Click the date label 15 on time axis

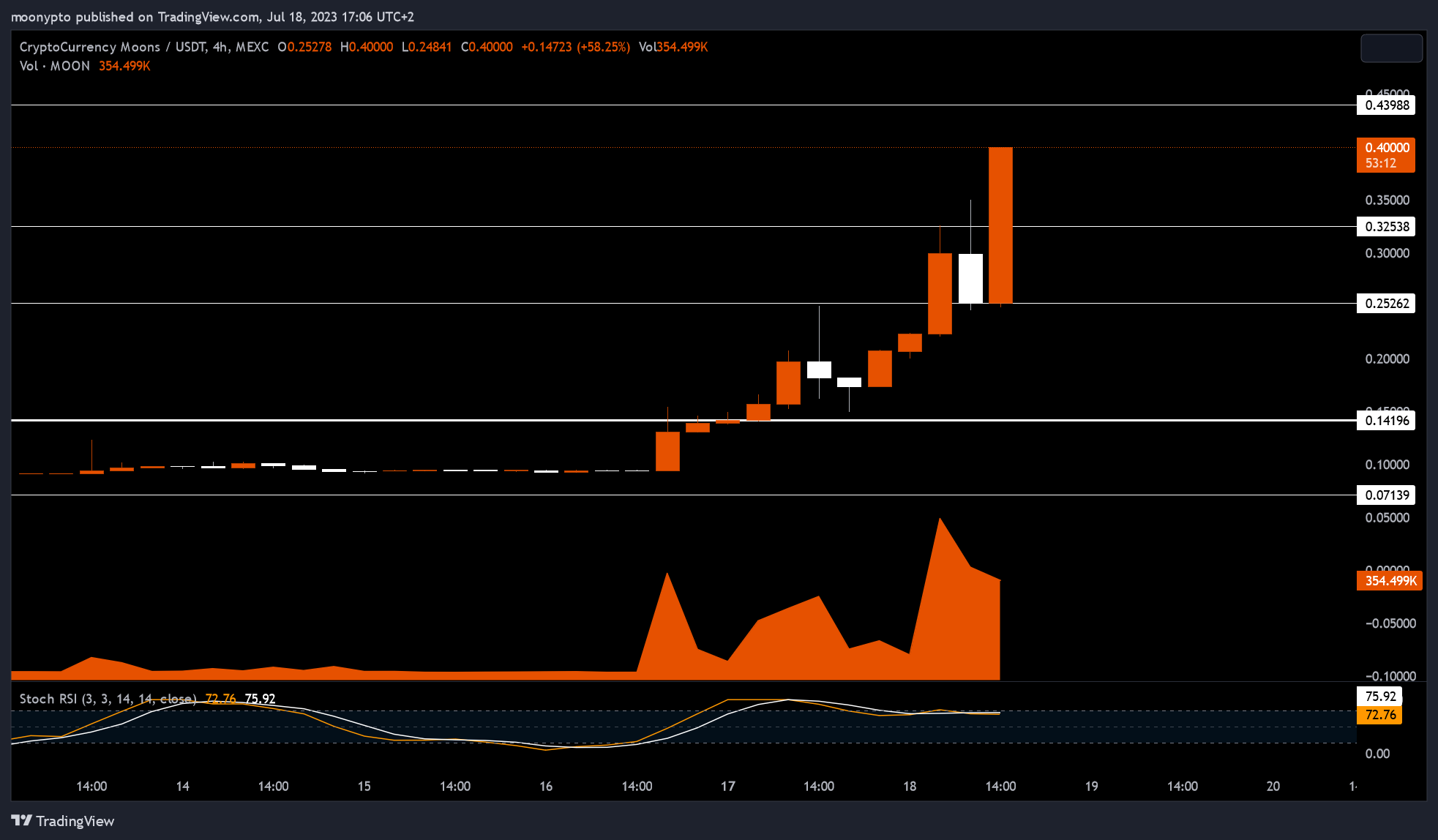coord(364,787)
